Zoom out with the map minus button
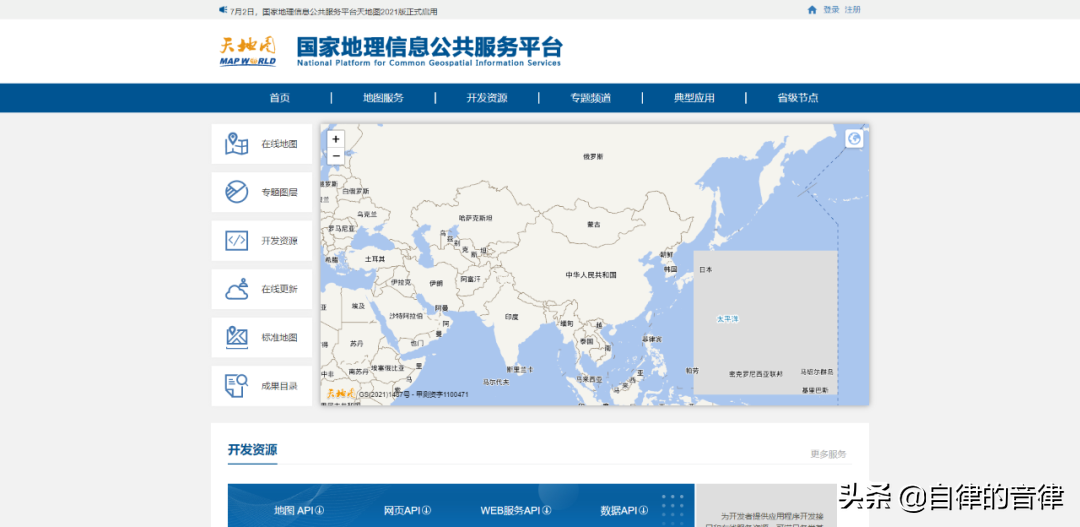1080x527 pixels. 335,156
